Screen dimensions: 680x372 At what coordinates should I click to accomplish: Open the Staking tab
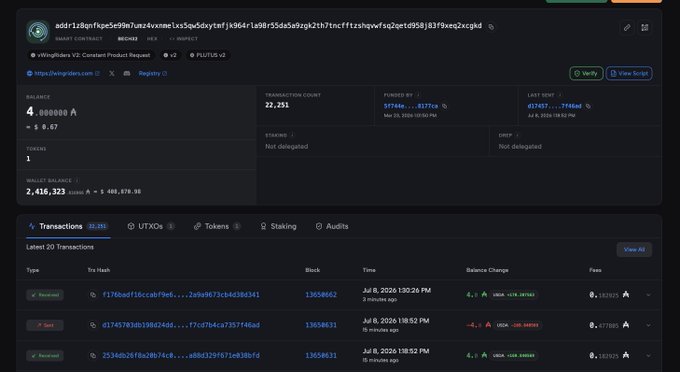[x=278, y=226]
